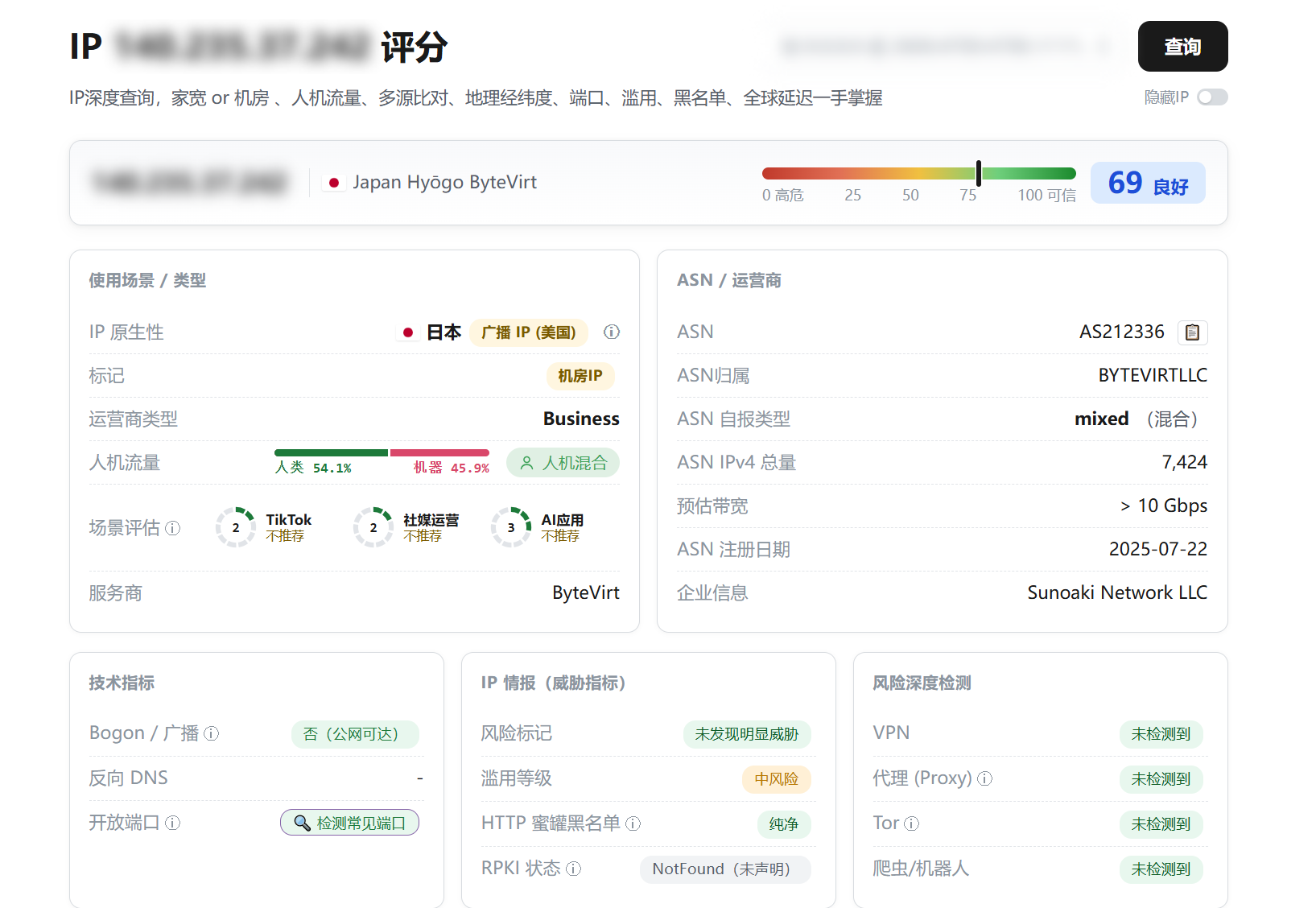Screen dimensions: 1316x908
Task: Click the 中风险 abuse level tag
Action: point(777,779)
